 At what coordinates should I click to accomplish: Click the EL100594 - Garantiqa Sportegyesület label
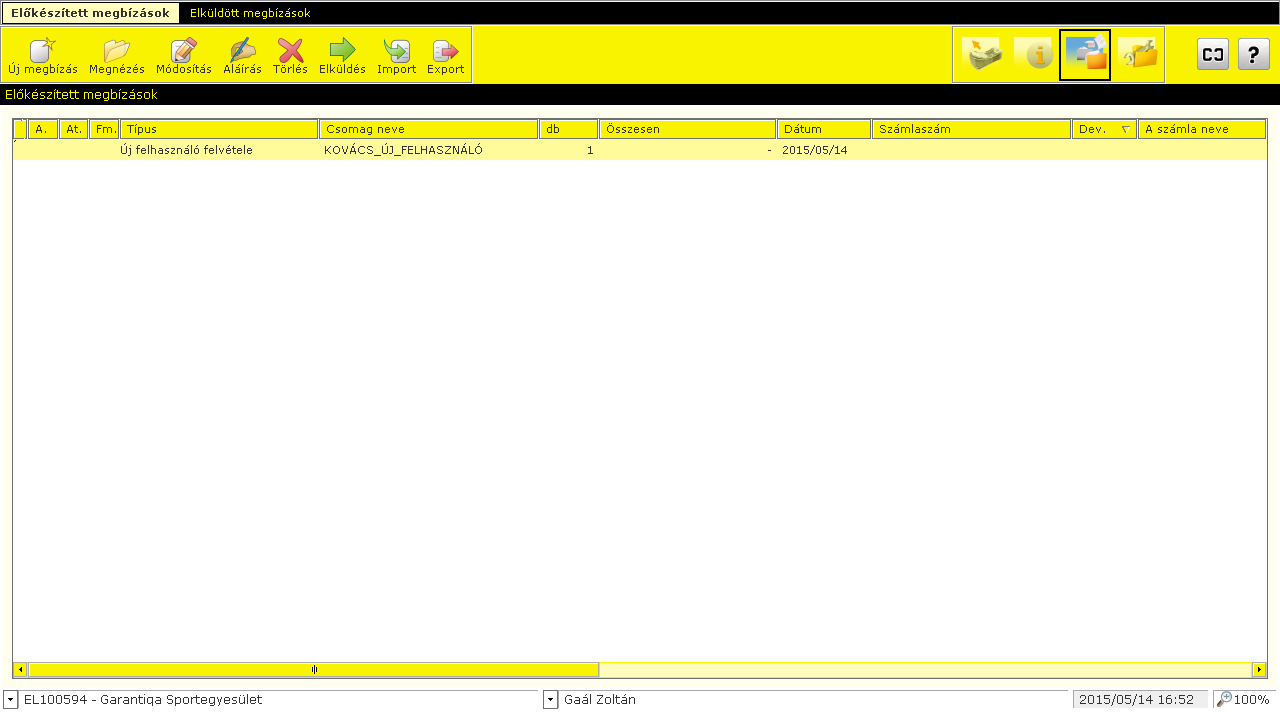pos(143,700)
